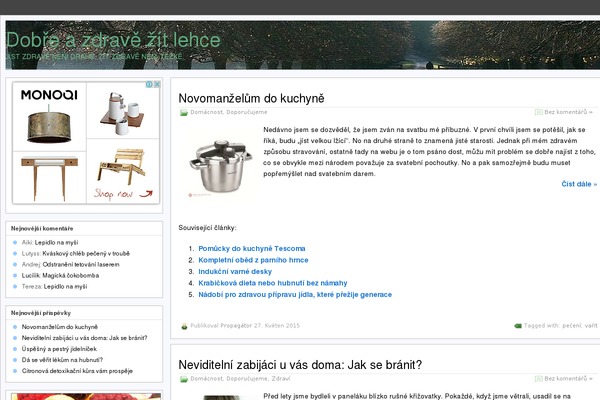Open Domácnost category in Neviditelní zabijáci post
The width and height of the screenshot is (600, 400).
pos(206,379)
